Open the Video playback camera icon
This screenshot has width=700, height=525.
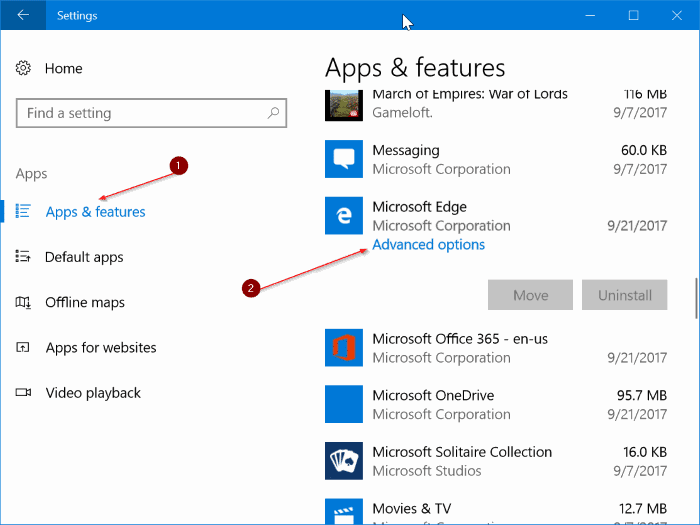(23, 392)
